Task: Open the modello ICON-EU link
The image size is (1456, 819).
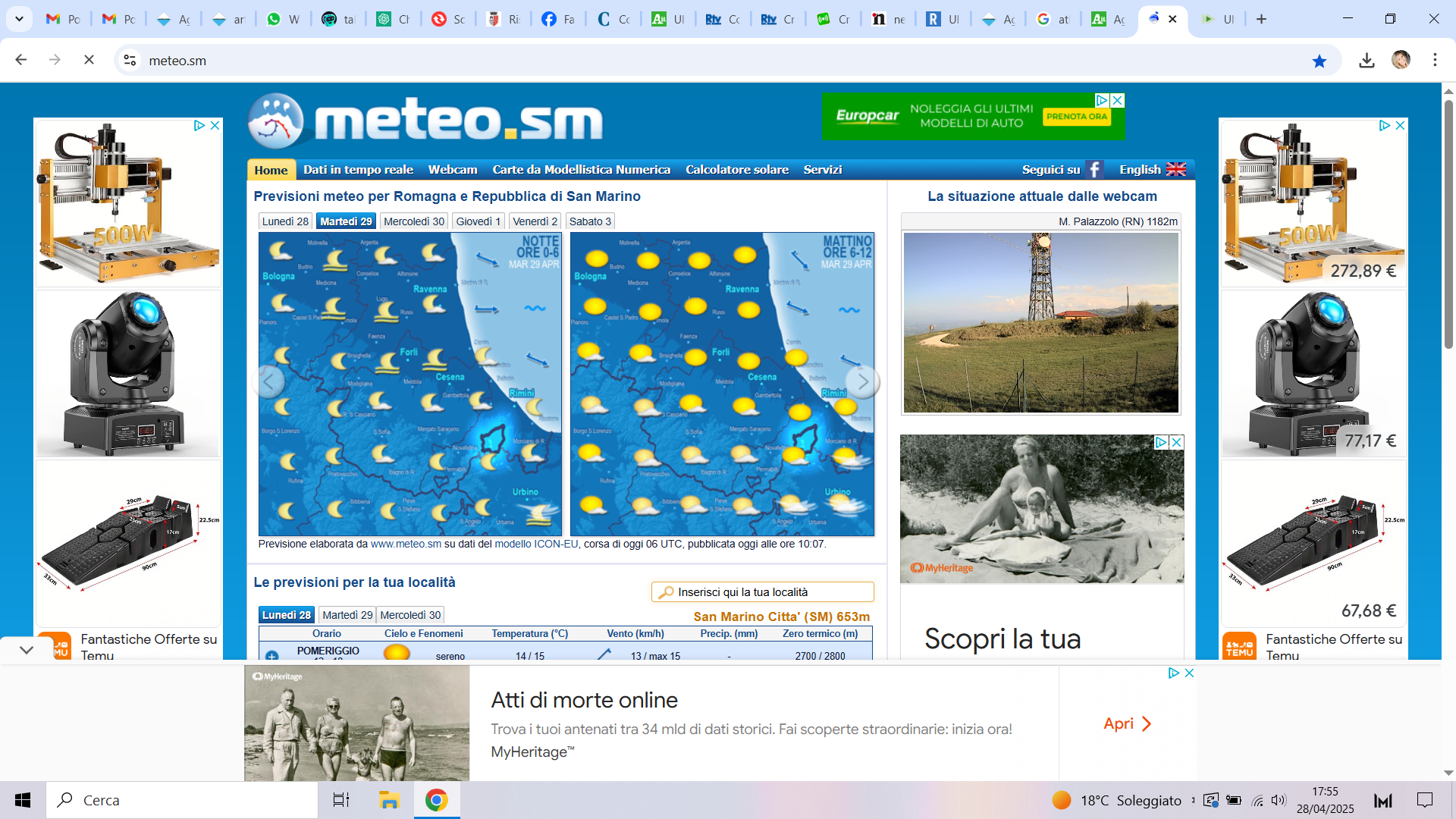Action: pos(536,544)
